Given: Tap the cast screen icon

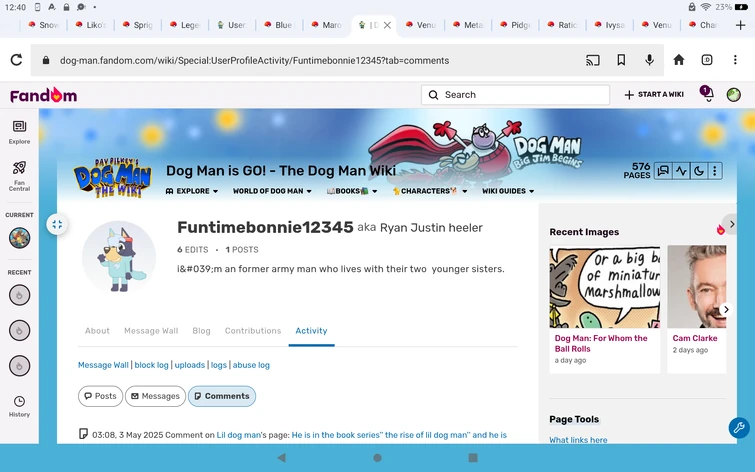Looking at the screenshot, I should click(593, 60).
